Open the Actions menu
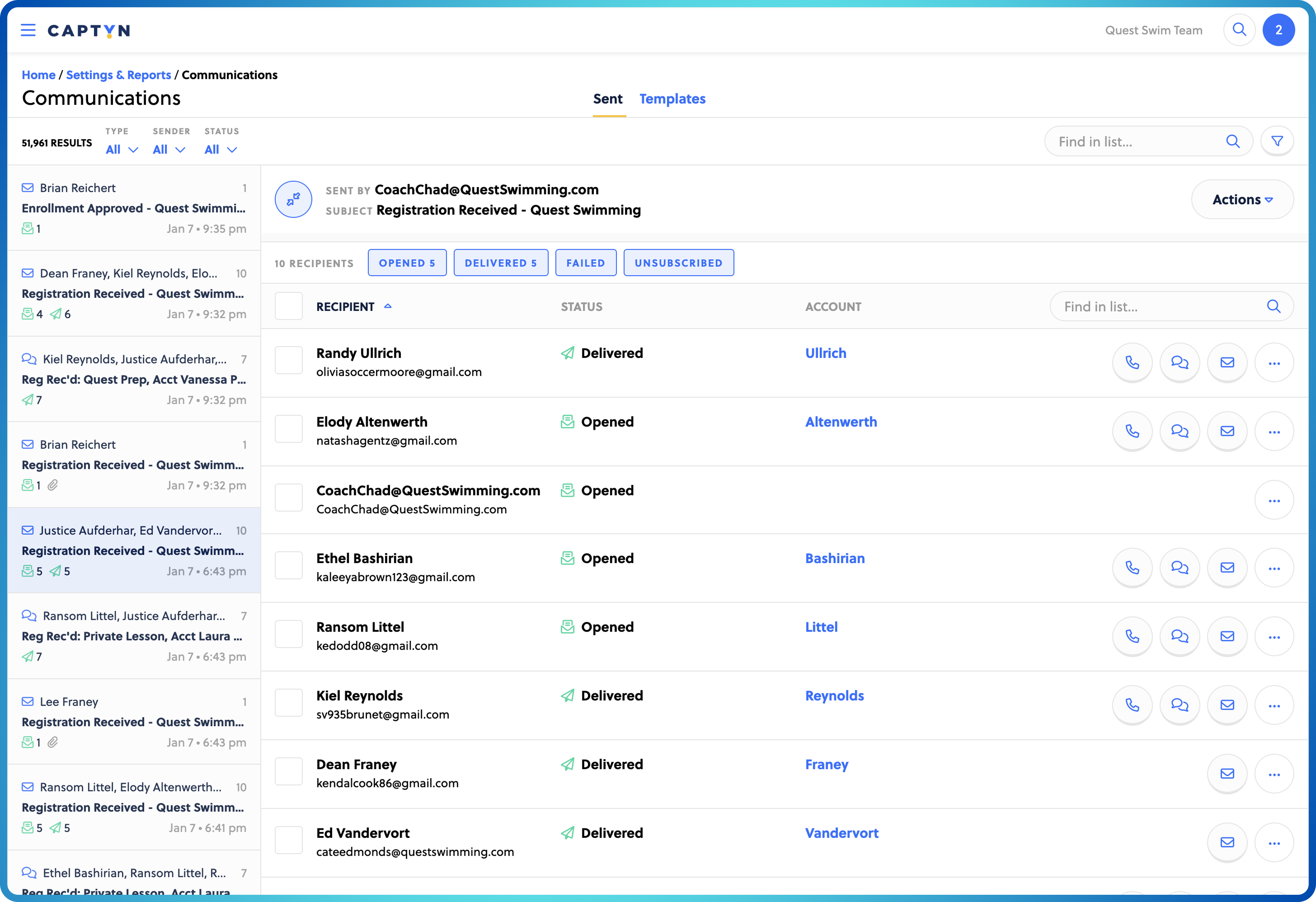 [x=1242, y=199]
